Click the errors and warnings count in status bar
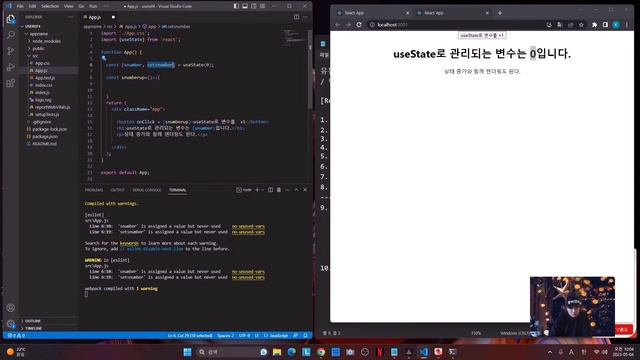This screenshot has height=360, width=640. tap(17, 336)
